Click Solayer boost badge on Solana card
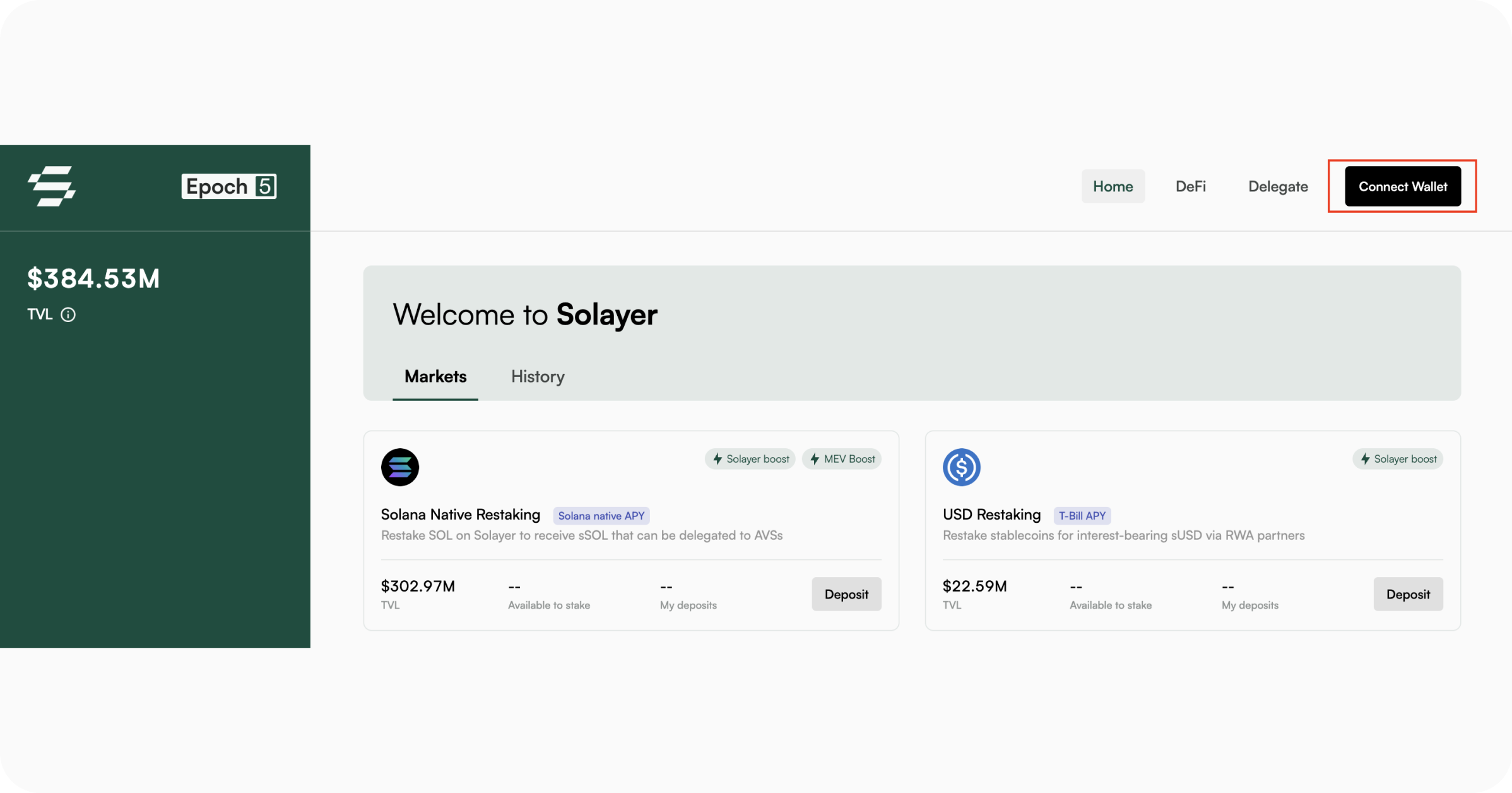This screenshot has height=793, width=1512. click(750, 459)
